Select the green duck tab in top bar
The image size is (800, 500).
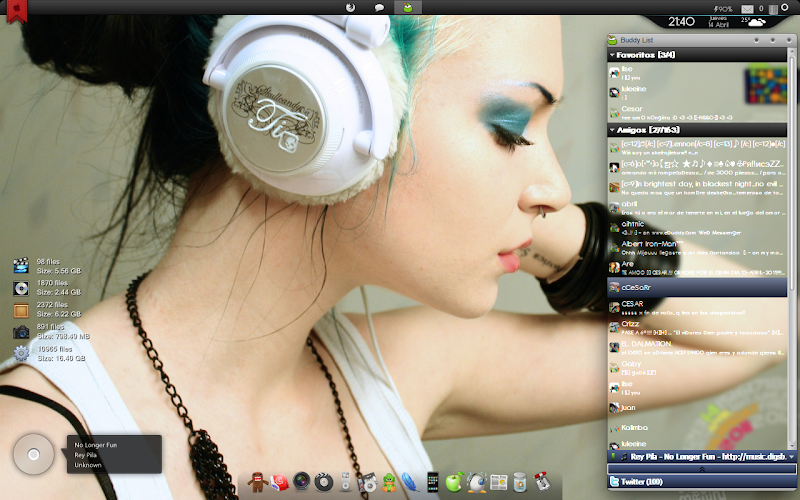pos(408,7)
